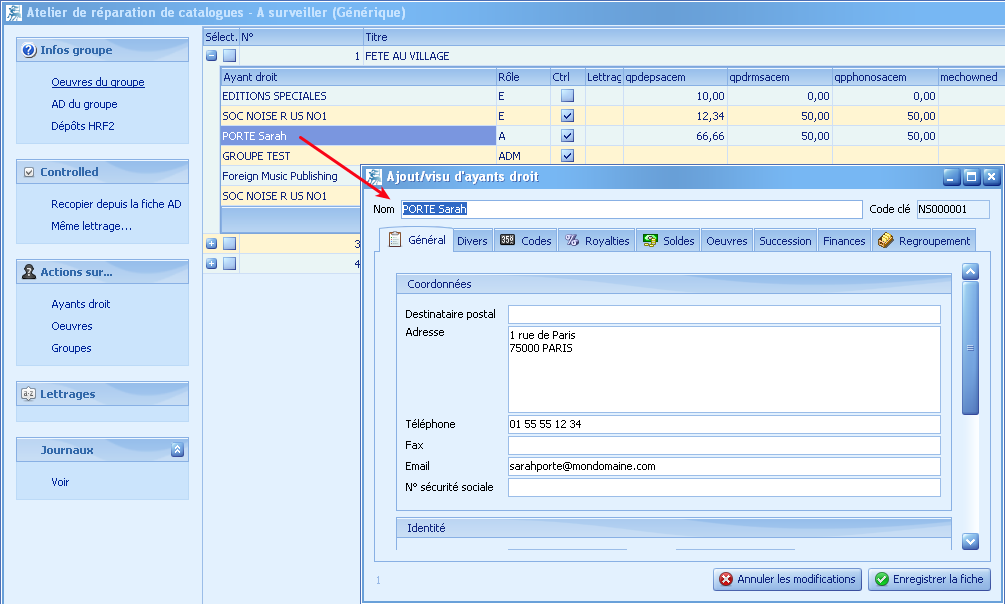The height and width of the screenshot is (604, 1005).
Task: Tick the Sélect. checkbox for FETE AU VILLAGE
Action: (x=229, y=56)
